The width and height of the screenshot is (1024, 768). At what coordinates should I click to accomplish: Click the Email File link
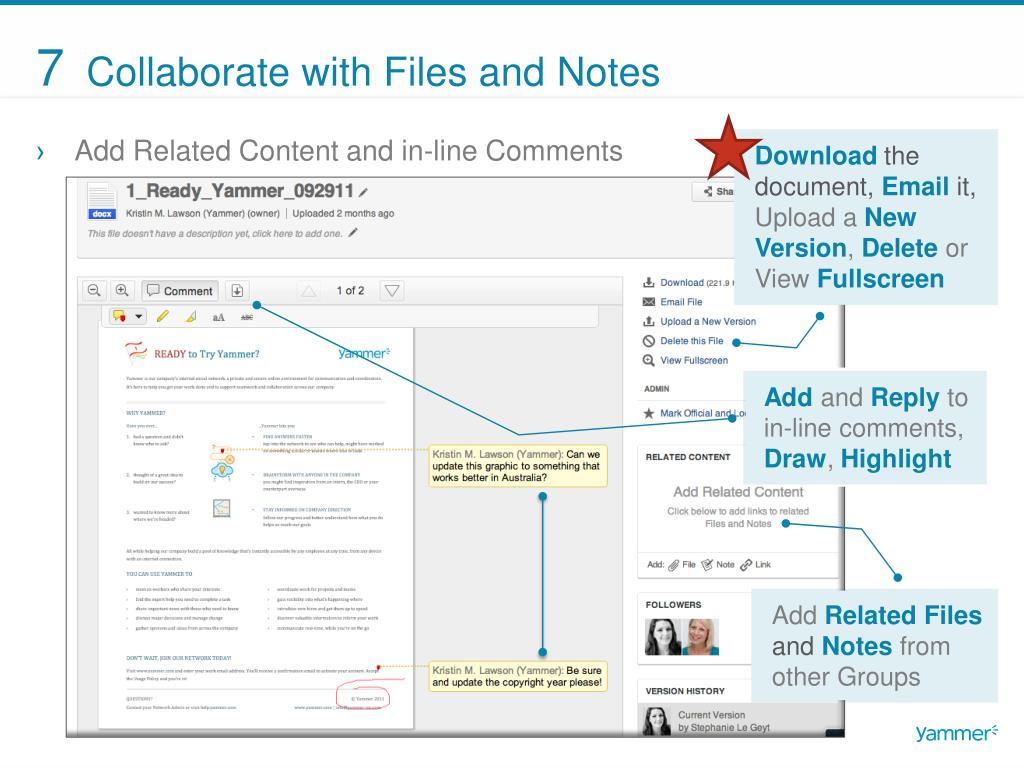[x=681, y=302]
